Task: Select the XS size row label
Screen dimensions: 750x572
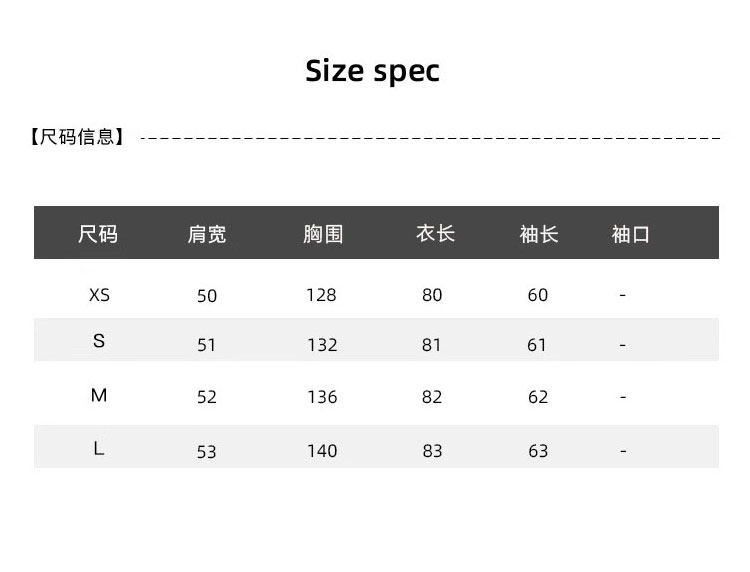Action: click(x=99, y=295)
